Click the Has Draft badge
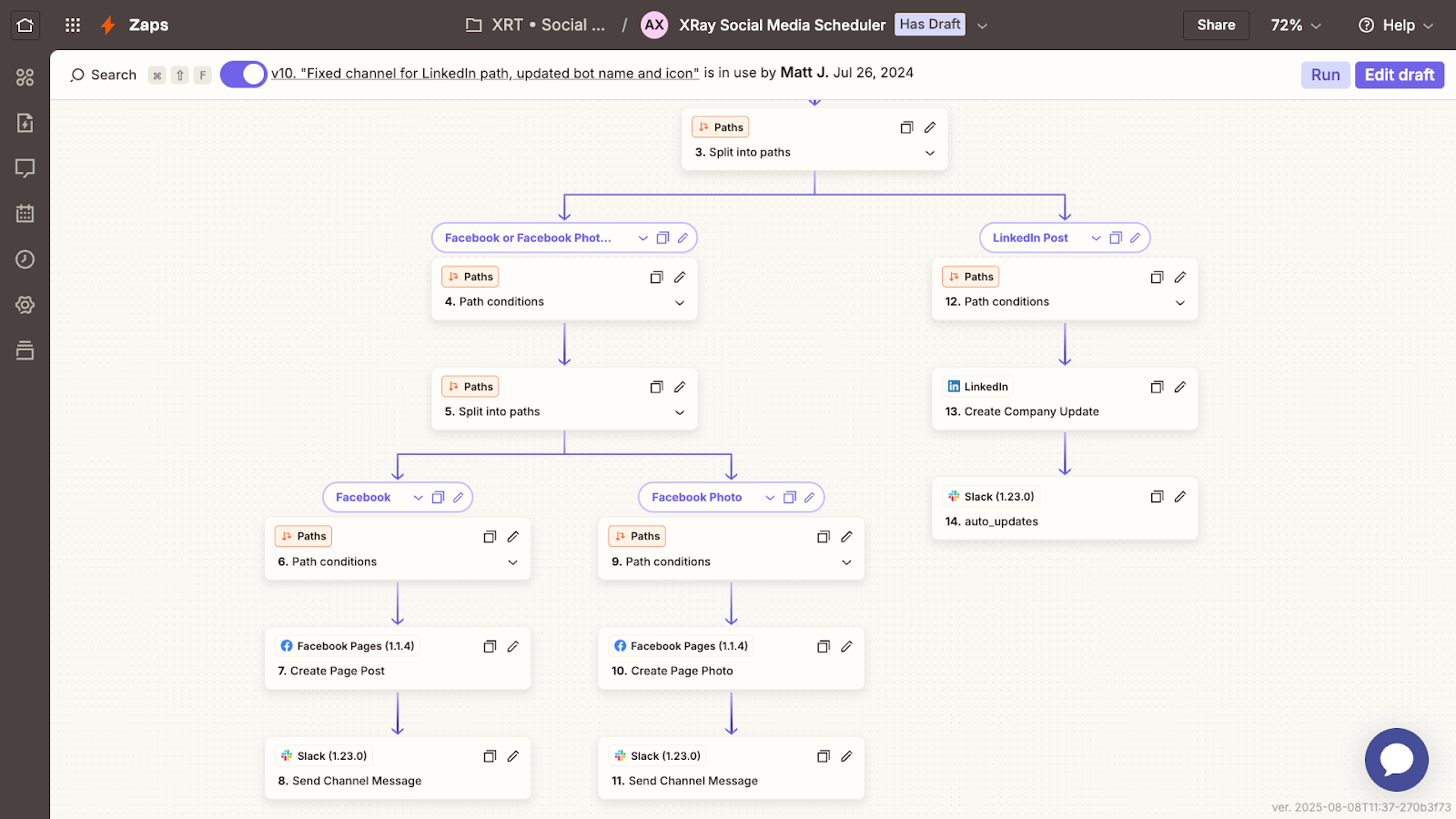This screenshot has height=819, width=1456. [x=930, y=25]
